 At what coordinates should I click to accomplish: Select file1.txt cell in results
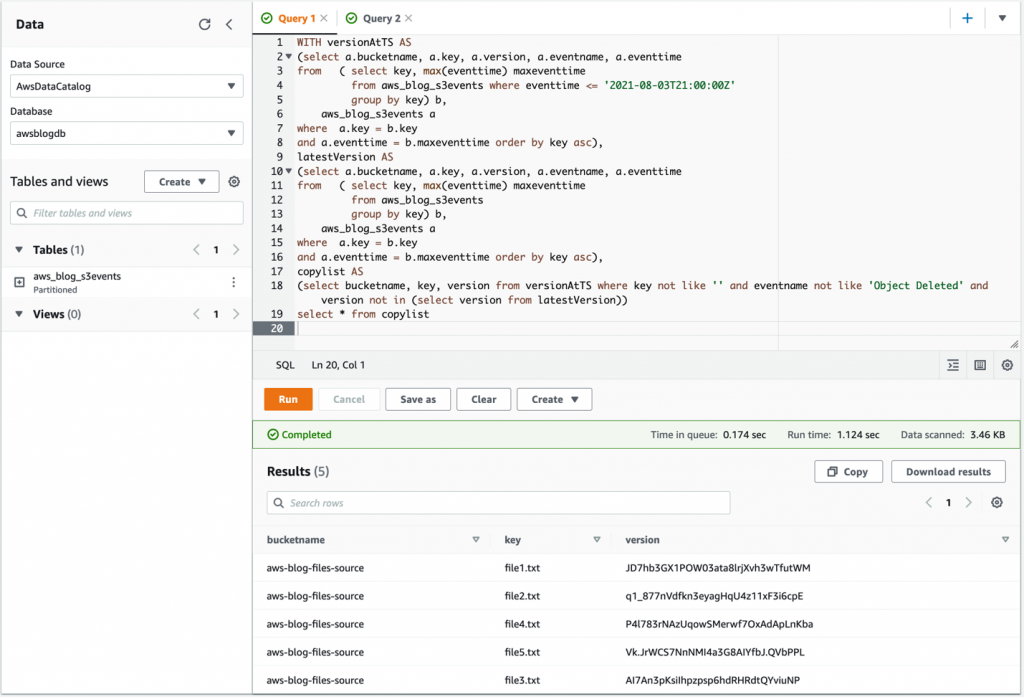click(x=522, y=568)
